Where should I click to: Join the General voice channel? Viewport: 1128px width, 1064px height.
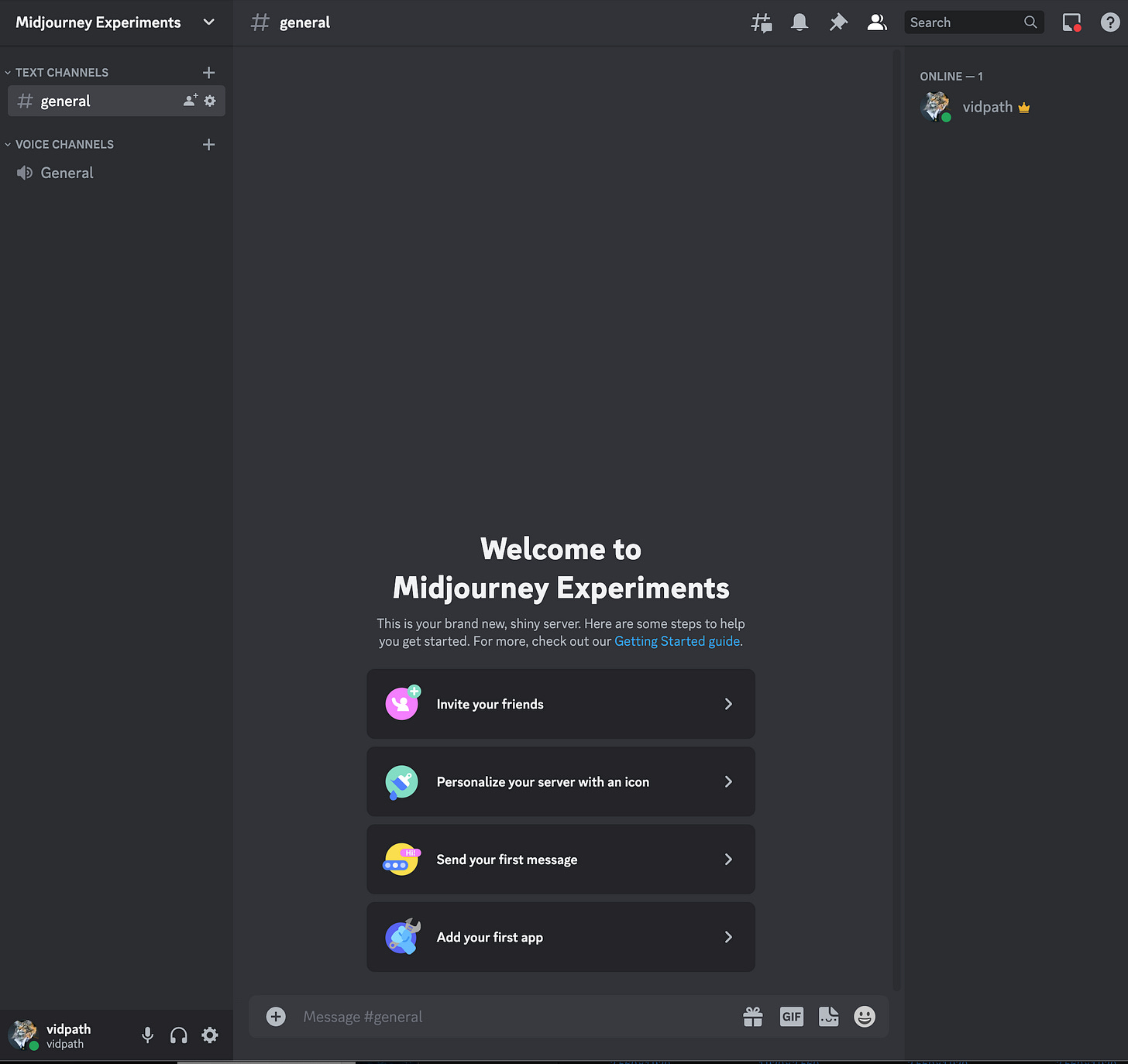tap(116, 173)
